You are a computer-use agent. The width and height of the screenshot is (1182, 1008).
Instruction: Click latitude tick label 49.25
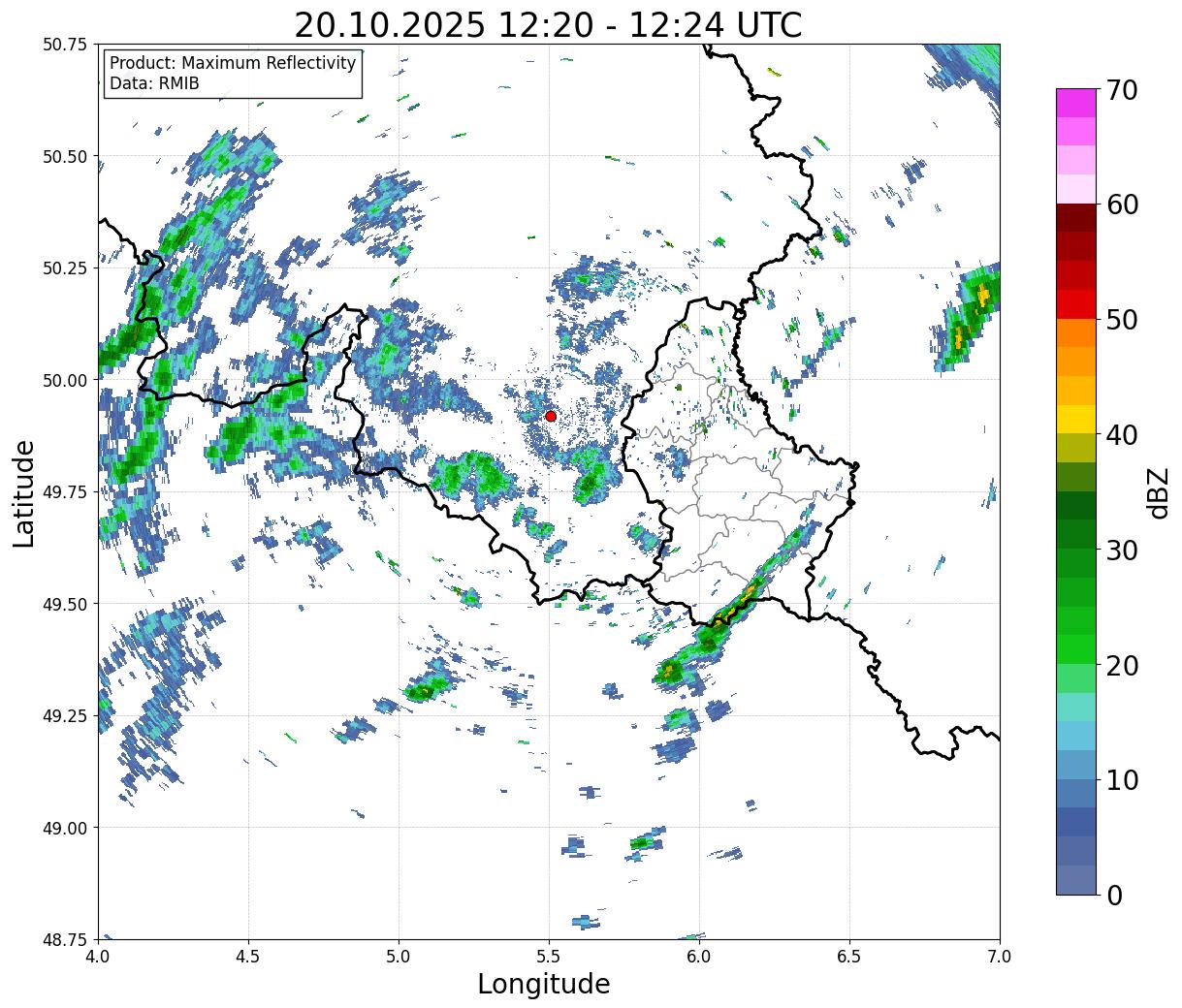66,716
